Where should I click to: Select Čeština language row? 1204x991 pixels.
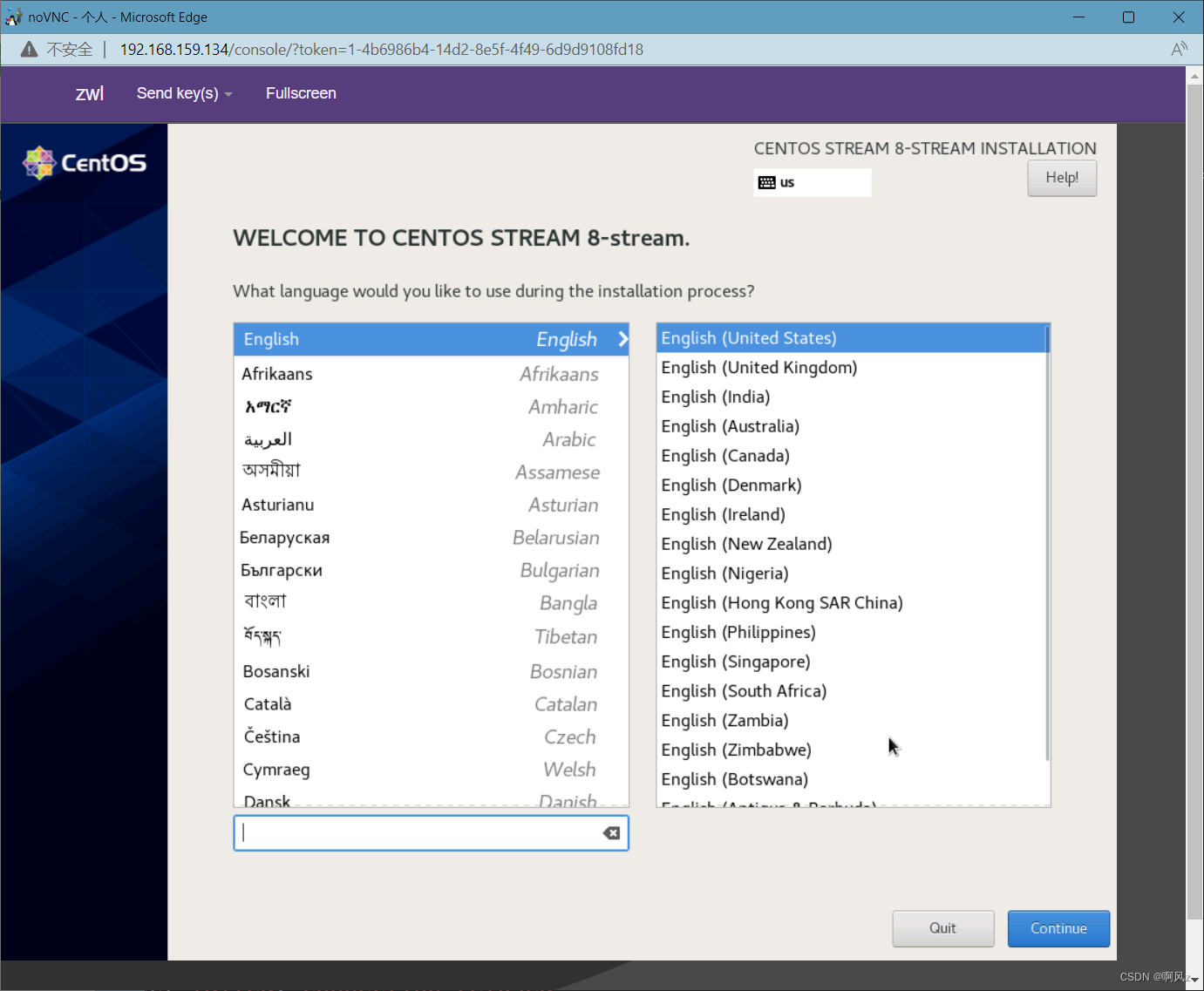click(432, 736)
